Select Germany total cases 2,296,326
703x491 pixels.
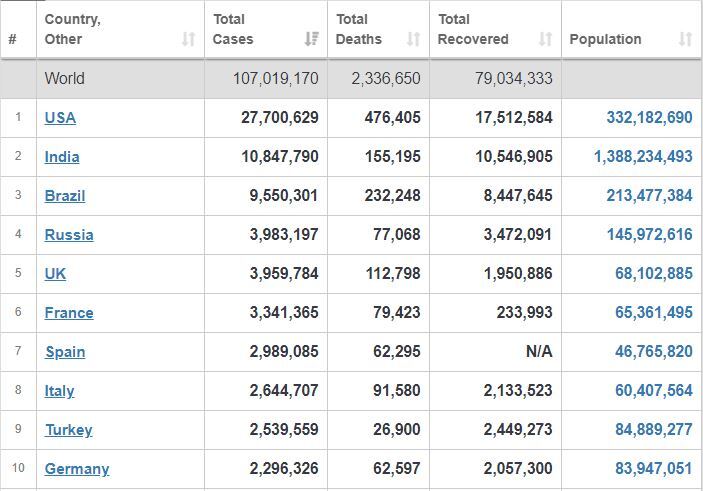pos(284,469)
